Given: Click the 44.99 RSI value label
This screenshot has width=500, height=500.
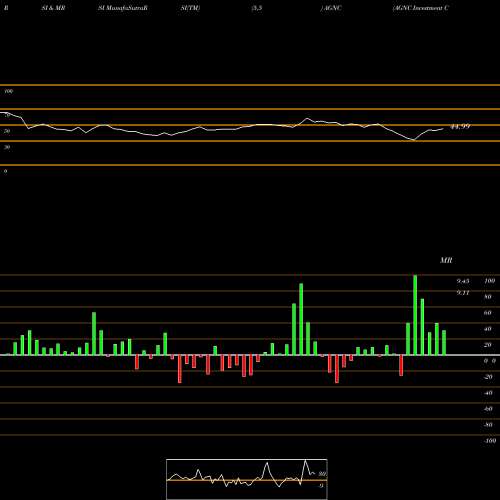Looking at the screenshot, I should point(460,127).
